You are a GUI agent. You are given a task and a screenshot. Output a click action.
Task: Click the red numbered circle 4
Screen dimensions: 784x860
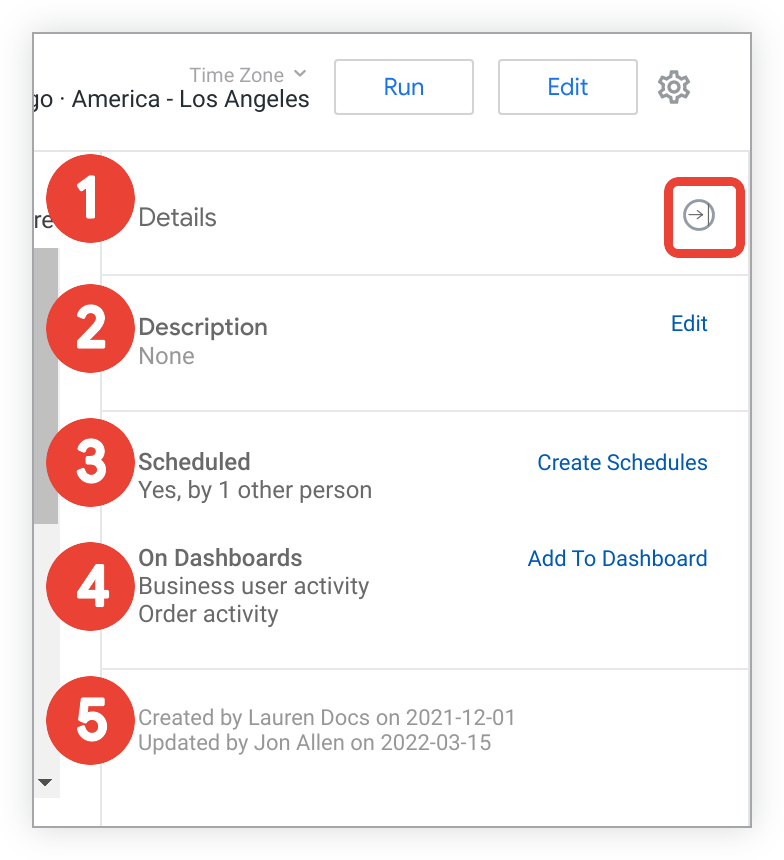coord(91,587)
